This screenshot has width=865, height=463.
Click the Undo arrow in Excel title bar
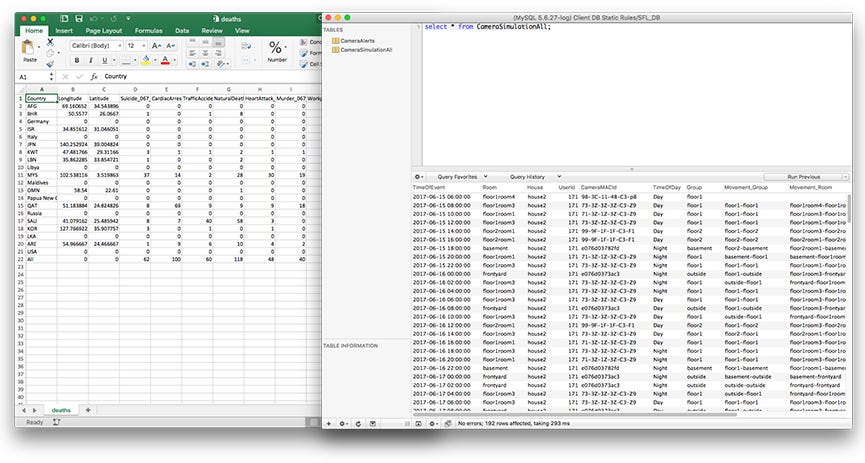[93, 19]
